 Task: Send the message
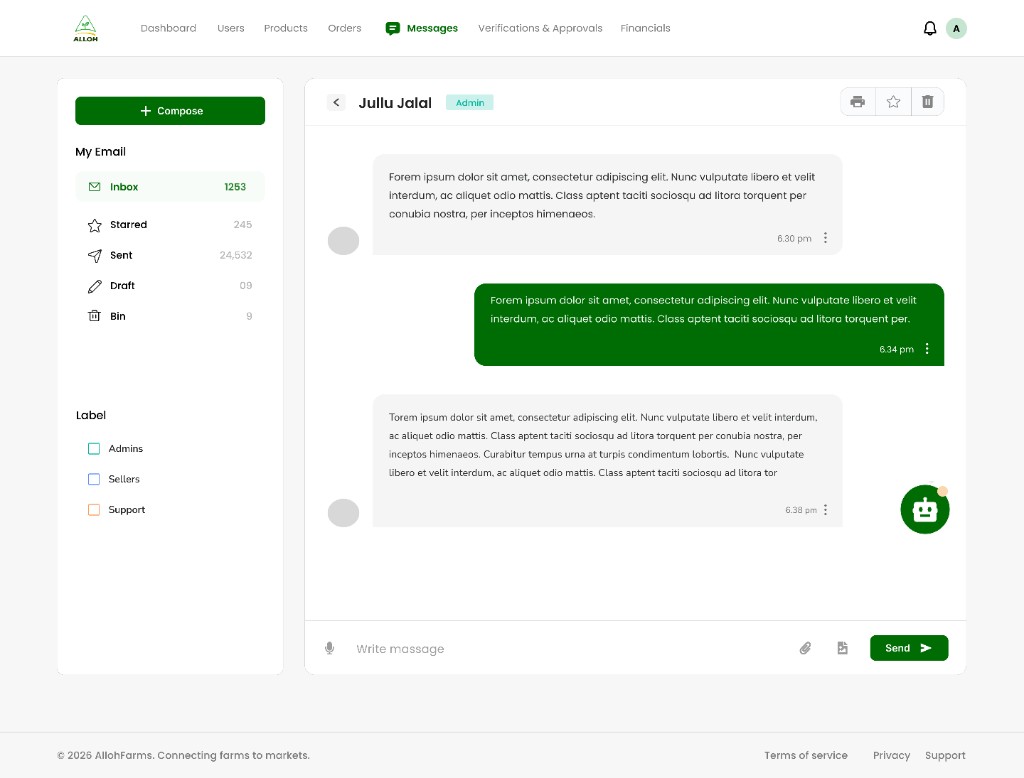point(908,648)
